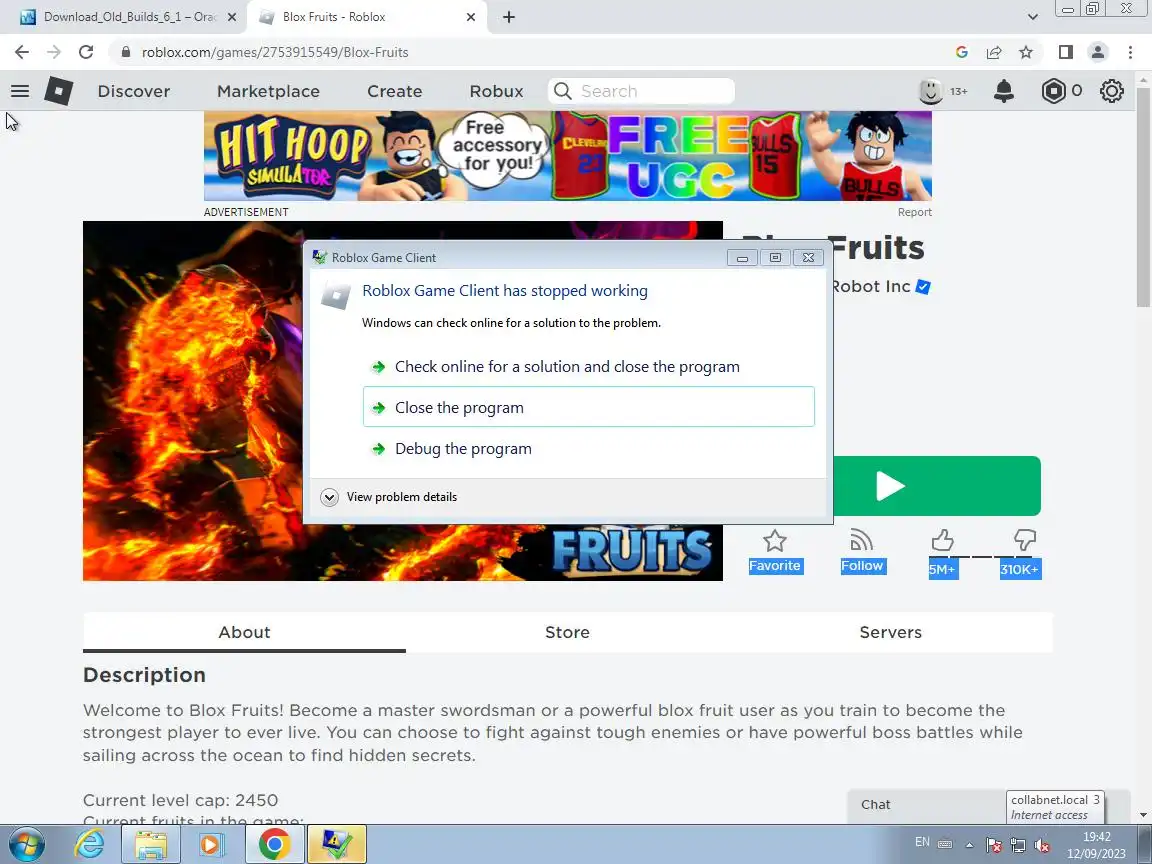Open the Chat panel
Image resolution: width=1152 pixels, height=864 pixels.
coord(926,805)
